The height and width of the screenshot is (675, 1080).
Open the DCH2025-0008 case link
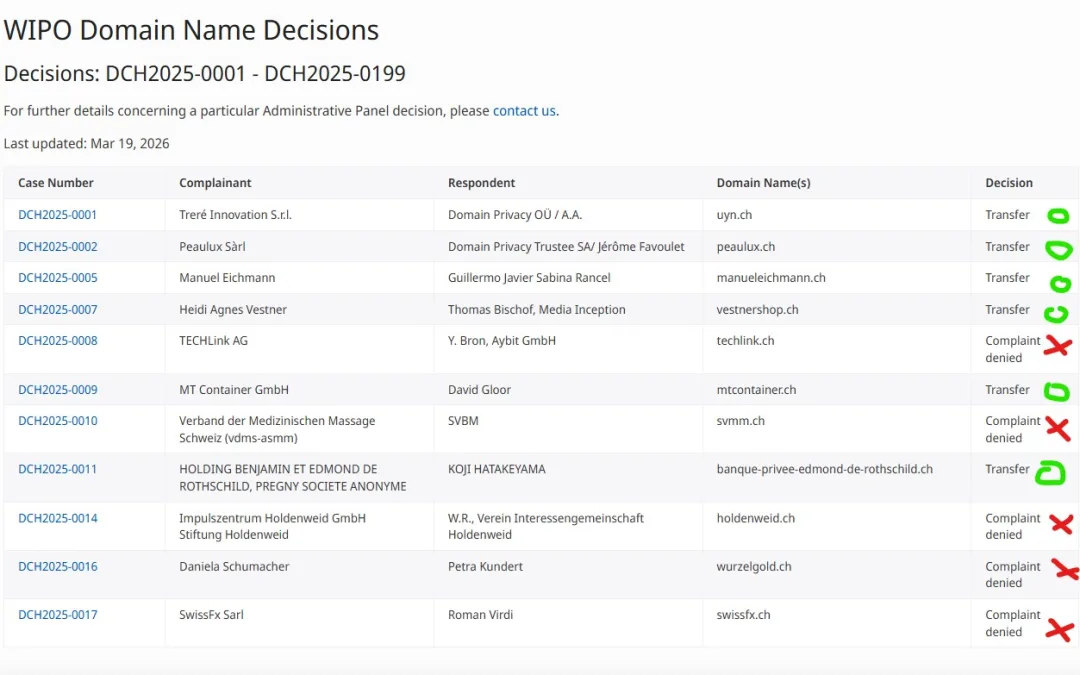tap(57, 341)
